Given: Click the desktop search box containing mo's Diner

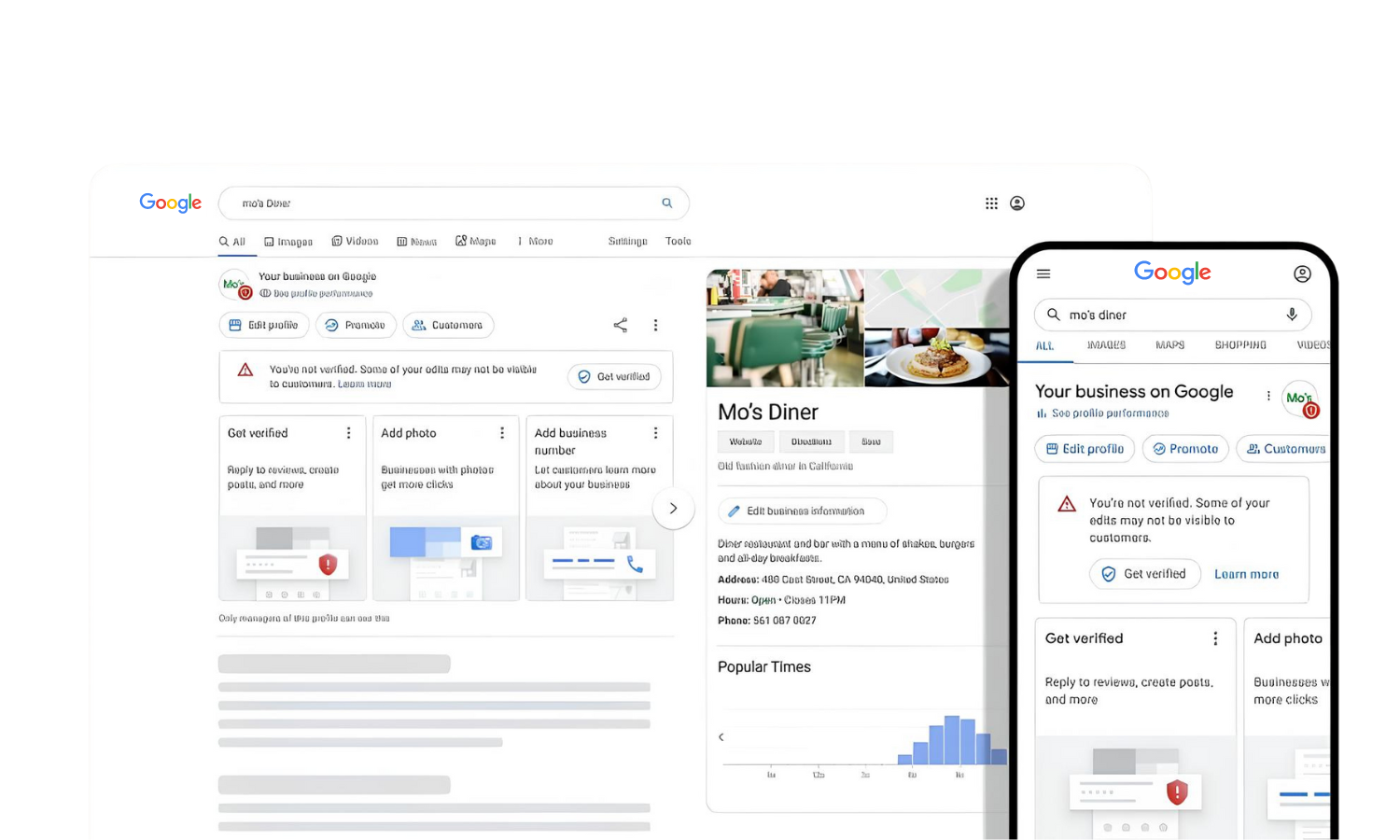Looking at the screenshot, I should [454, 203].
